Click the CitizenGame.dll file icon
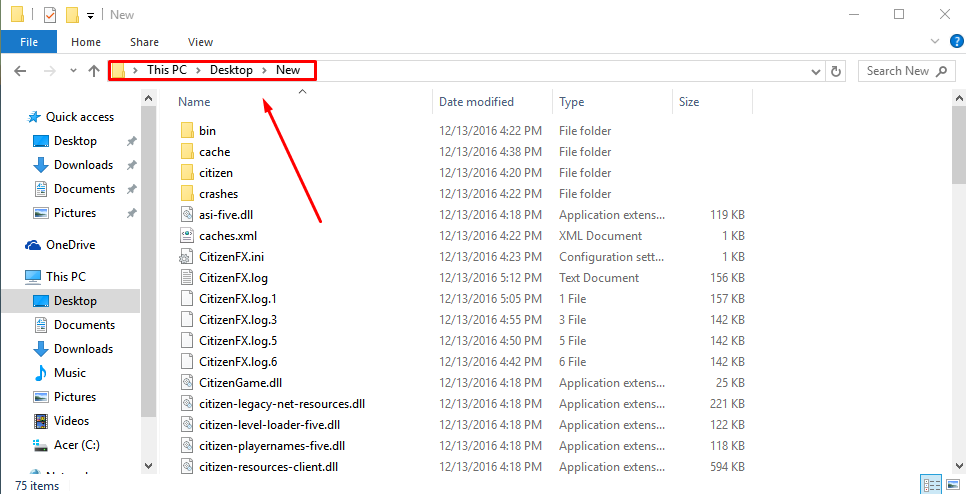This screenshot has height=494, width=966. point(187,383)
